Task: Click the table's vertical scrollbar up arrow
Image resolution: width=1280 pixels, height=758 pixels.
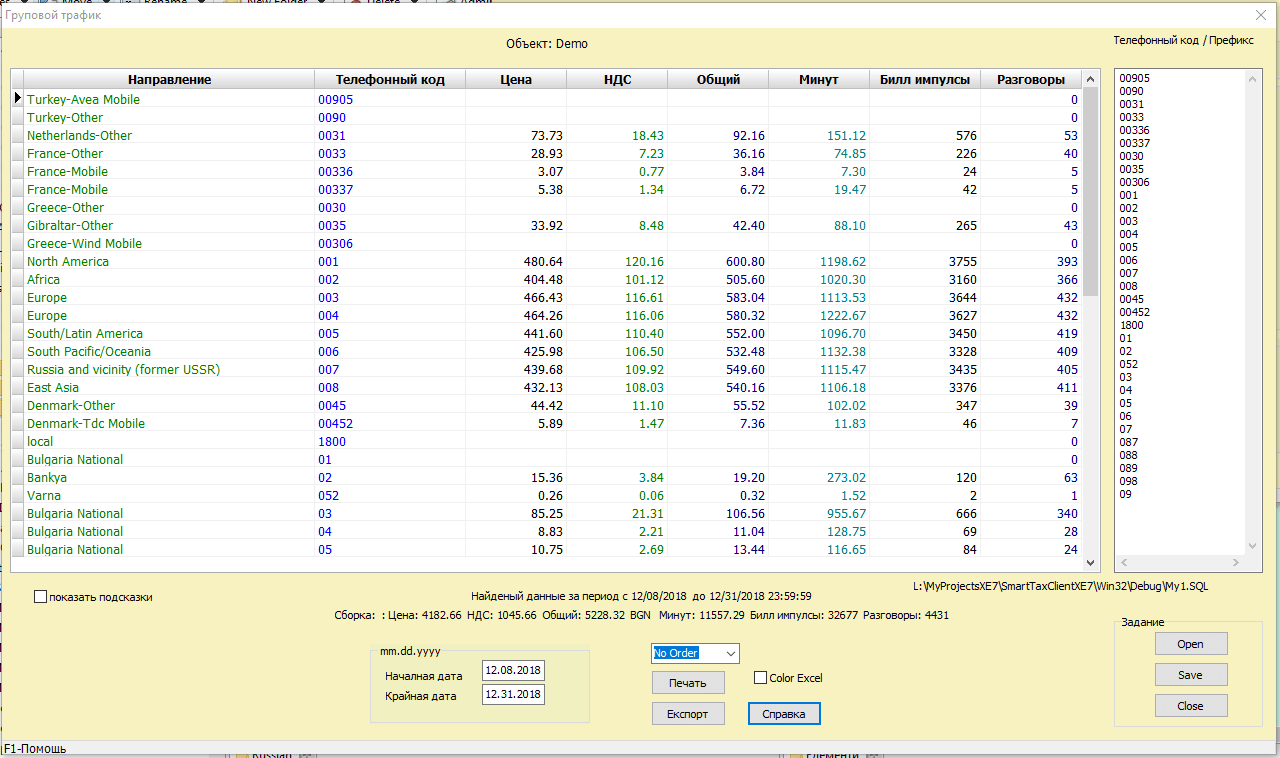Action: [1091, 79]
